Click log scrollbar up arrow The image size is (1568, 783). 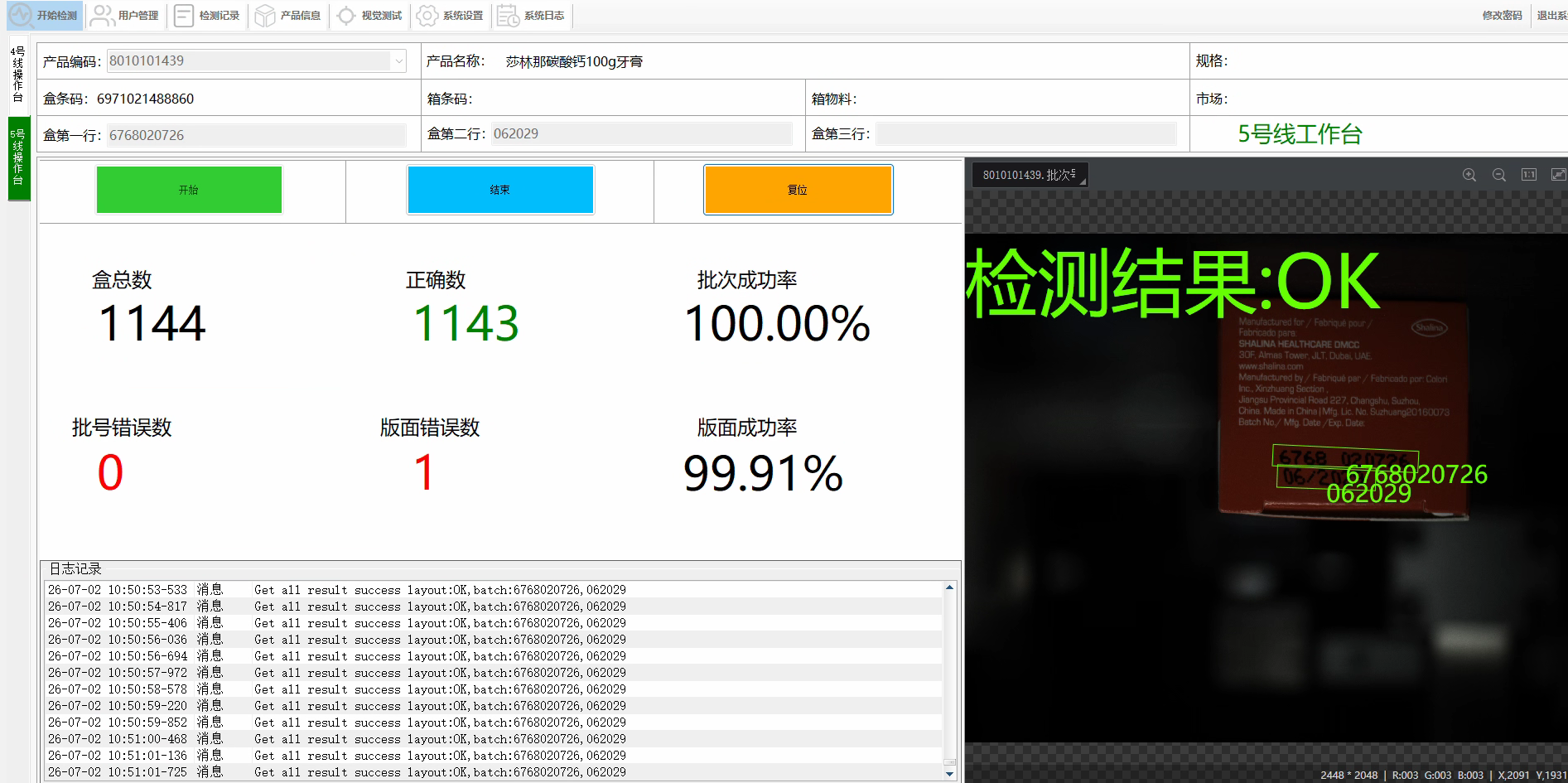(950, 587)
